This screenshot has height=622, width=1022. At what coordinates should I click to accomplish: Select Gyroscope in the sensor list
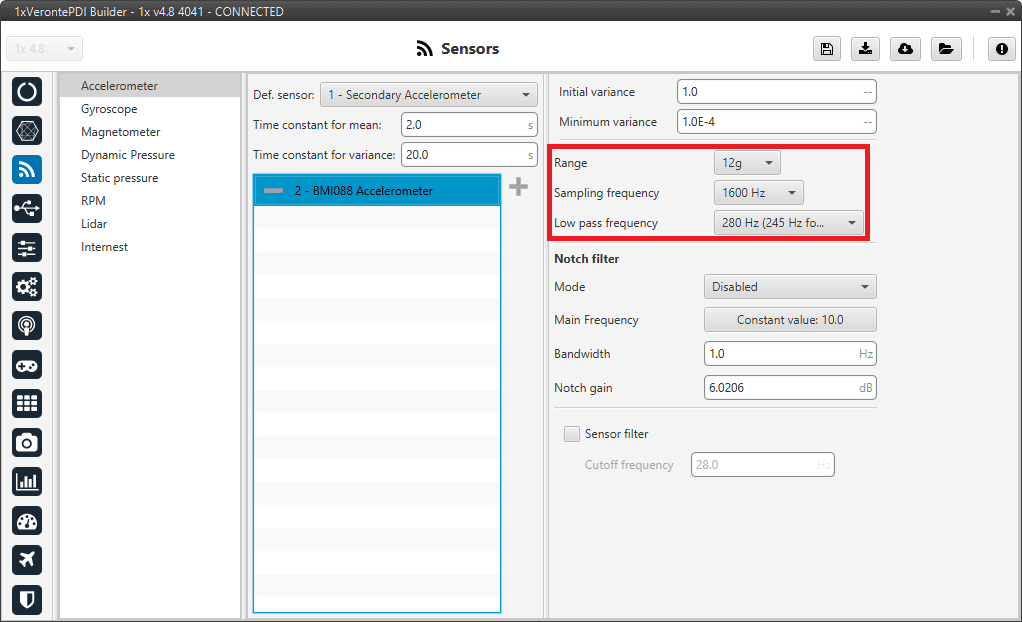tap(109, 109)
